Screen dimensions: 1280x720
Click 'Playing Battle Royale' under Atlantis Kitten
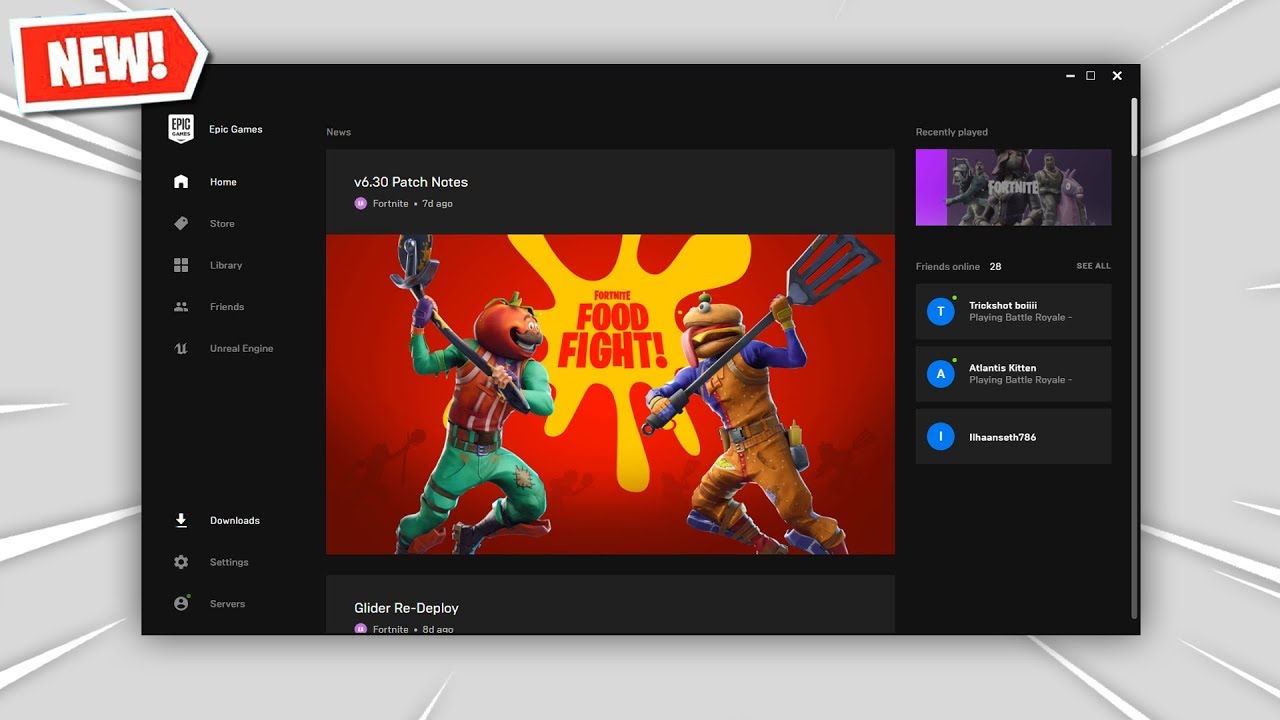point(1020,380)
